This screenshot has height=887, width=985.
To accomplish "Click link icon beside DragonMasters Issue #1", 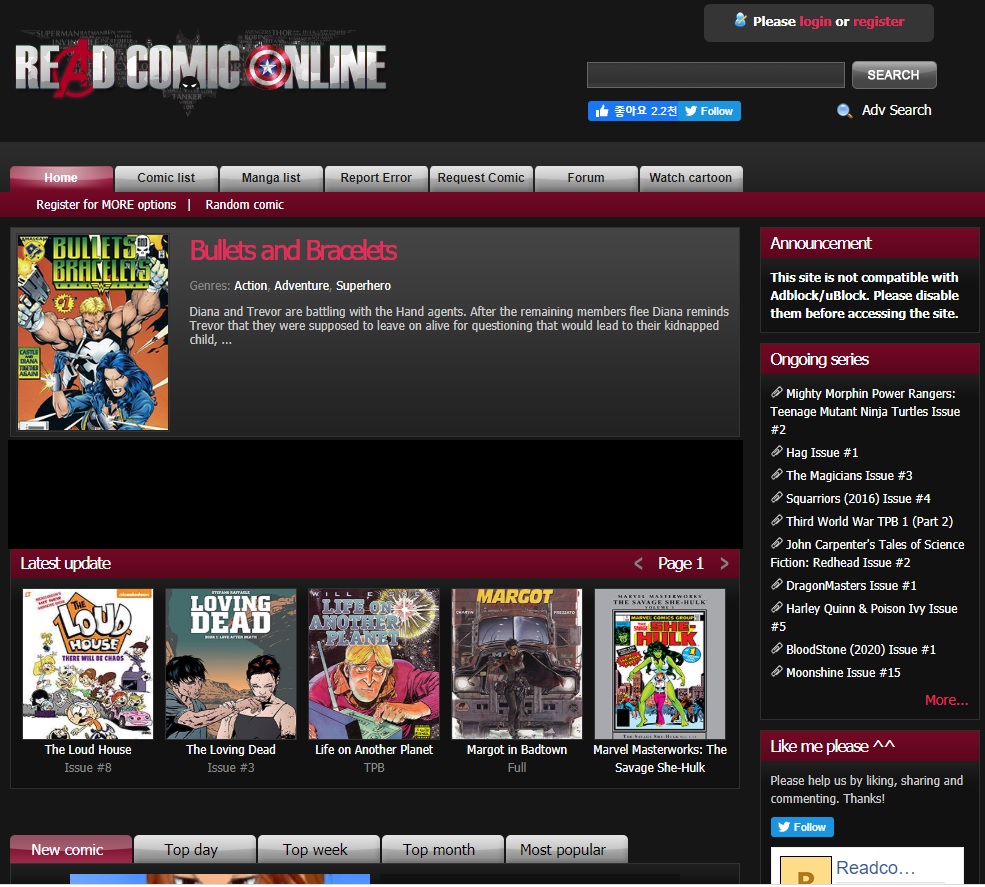I will coord(777,584).
